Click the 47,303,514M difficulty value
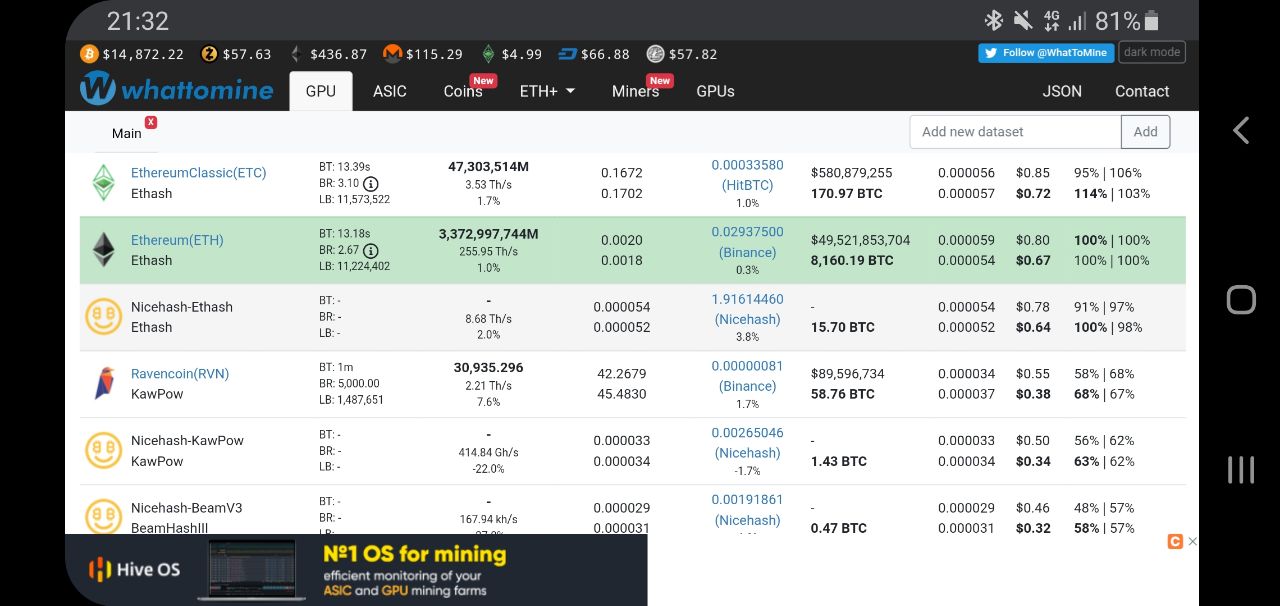The width and height of the screenshot is (1280, 606). 488,167
